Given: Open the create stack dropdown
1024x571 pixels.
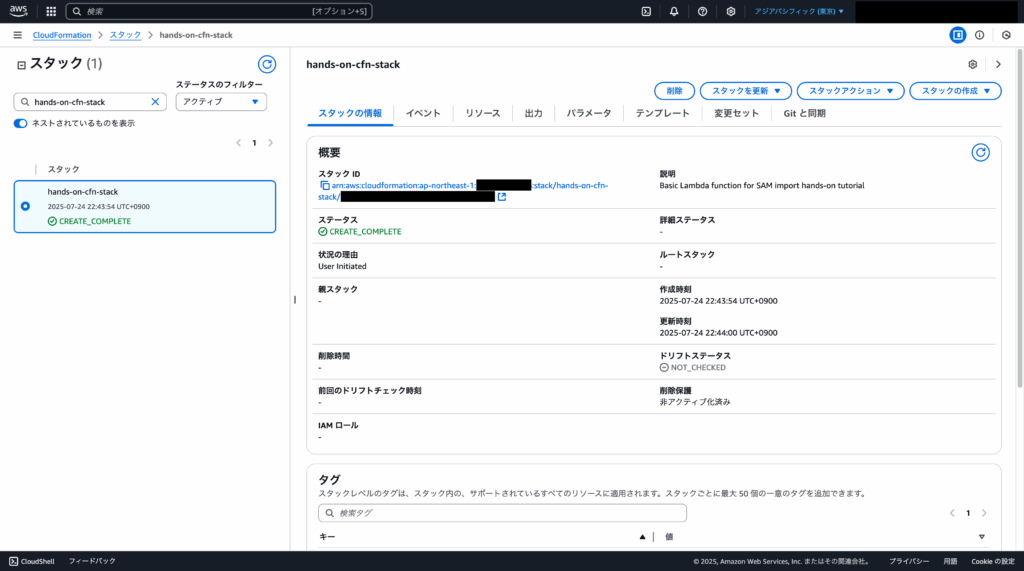Looking at the screenshot, I should coord(955,91).
